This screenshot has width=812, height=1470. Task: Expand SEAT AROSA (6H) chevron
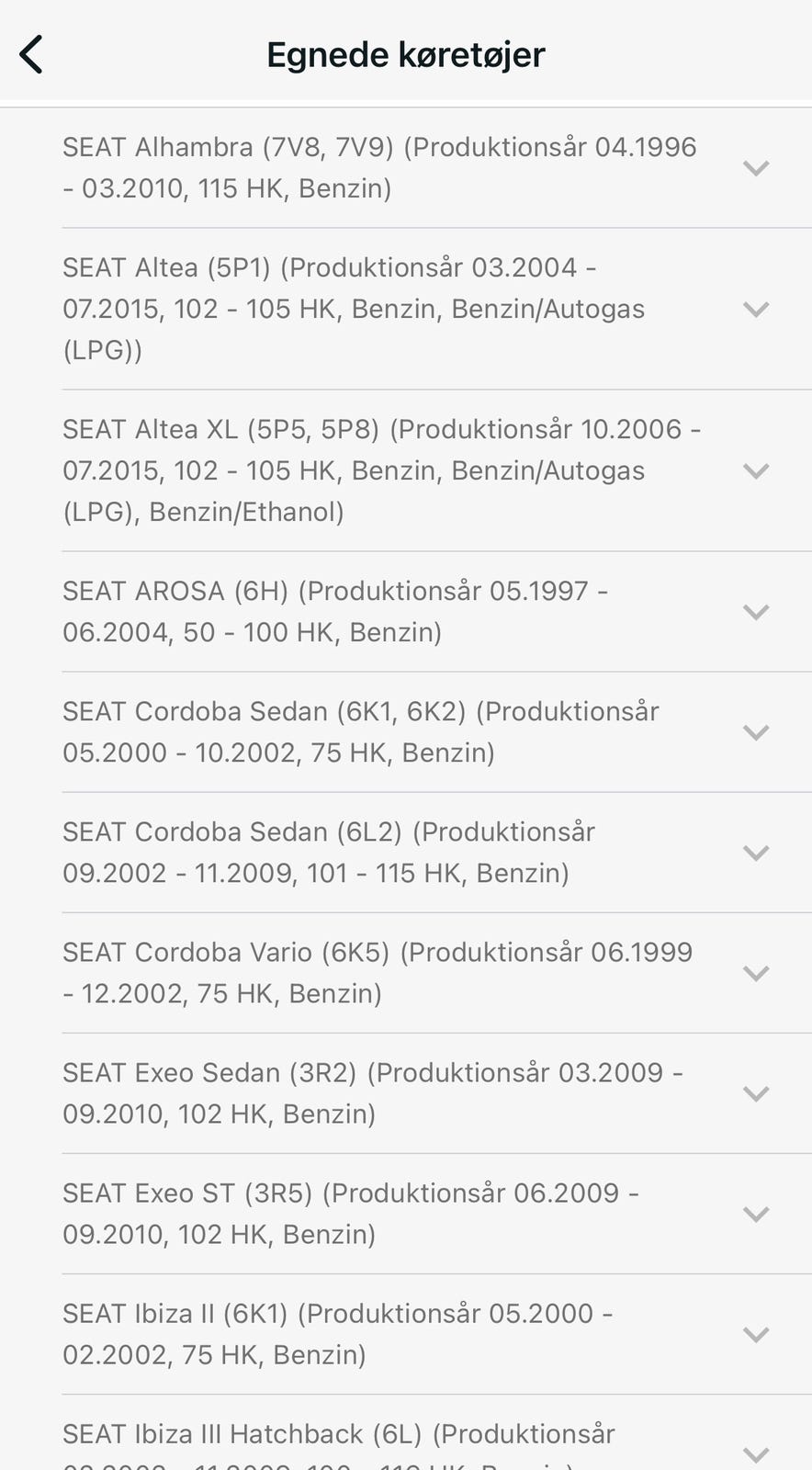(x=755, y=612)
